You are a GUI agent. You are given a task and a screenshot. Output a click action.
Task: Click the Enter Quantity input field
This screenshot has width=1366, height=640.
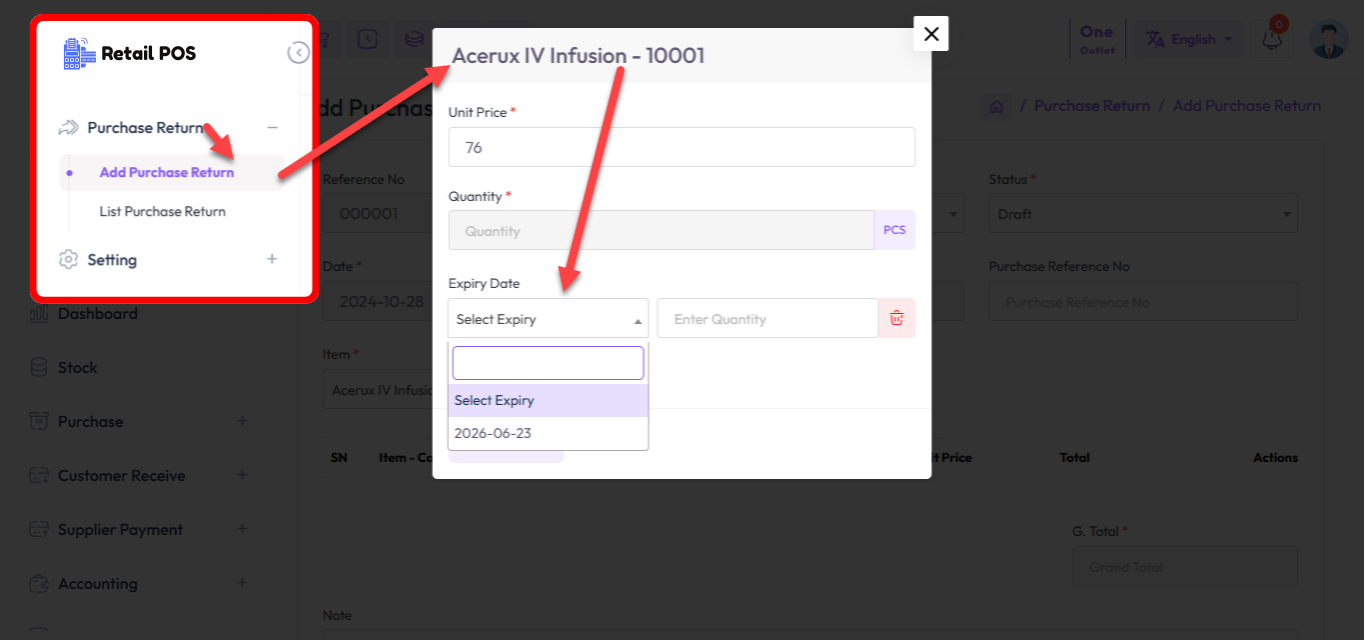click(x=767, y=319)
